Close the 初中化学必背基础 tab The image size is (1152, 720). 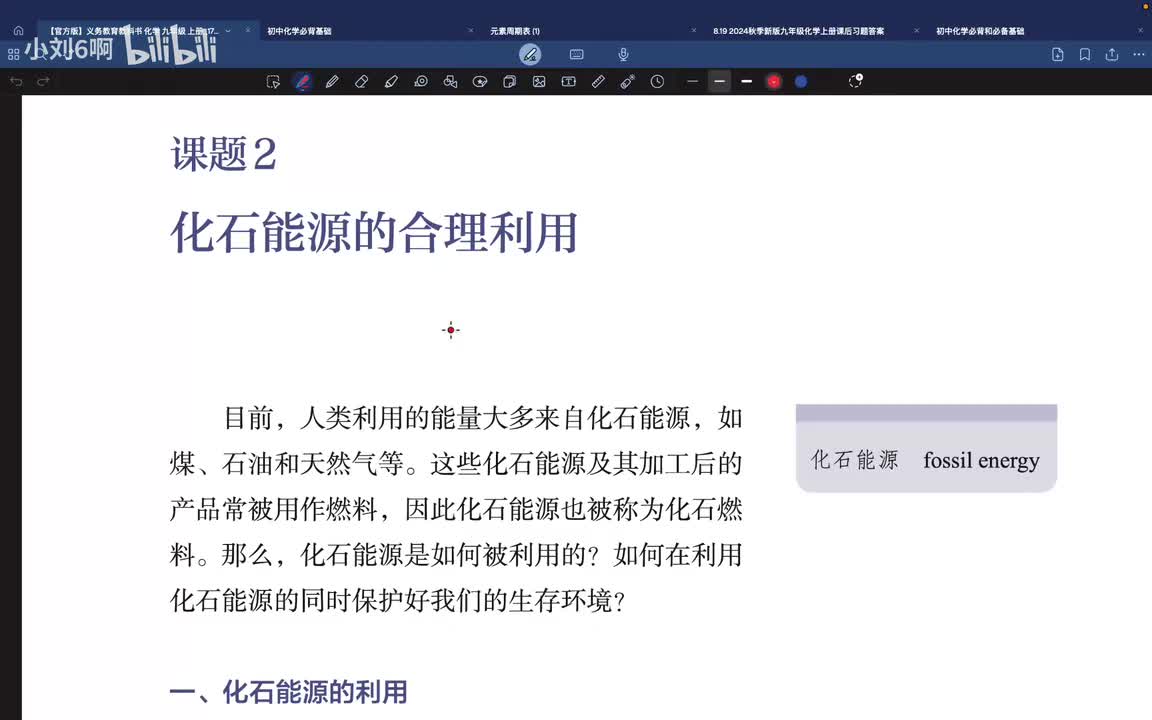coord(471,31)
